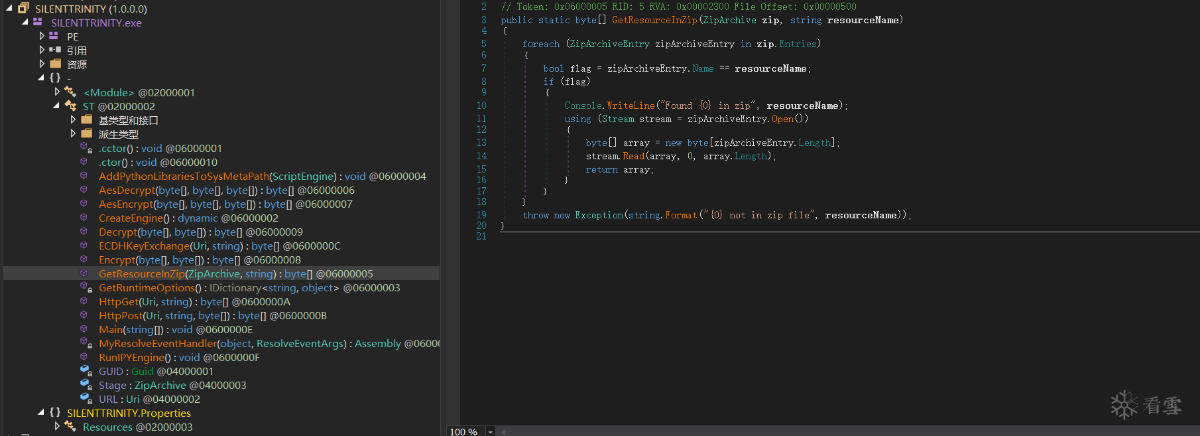The image size is (1200, 436).
Task: Click the horizontal scrollbar left arrow
Action: coord(505,431)
